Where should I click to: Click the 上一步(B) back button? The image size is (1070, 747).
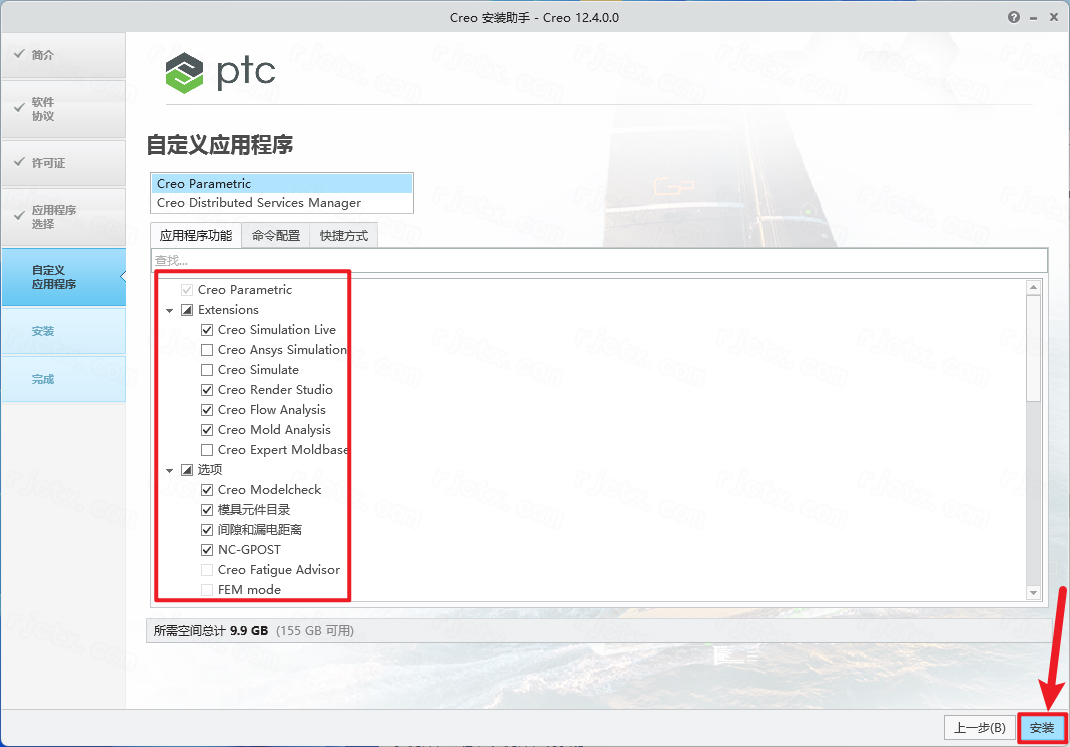coord(979,728)
